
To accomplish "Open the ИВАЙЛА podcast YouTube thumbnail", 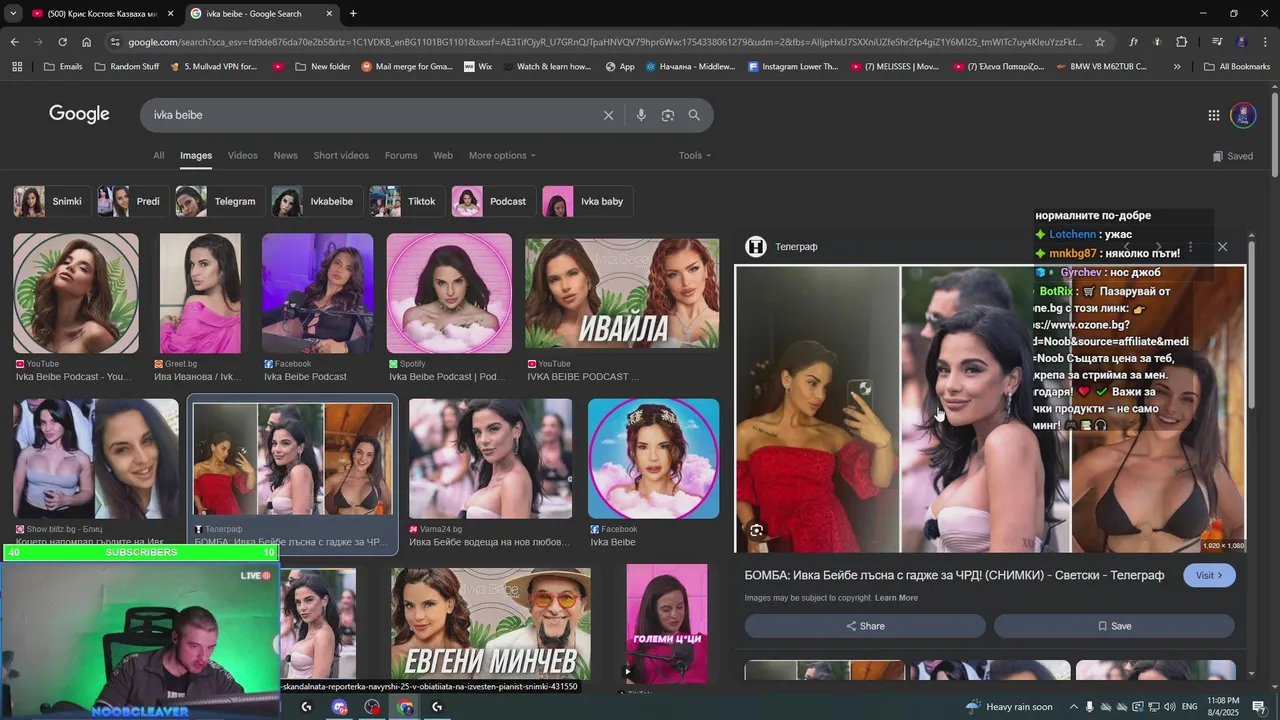I will [622, 293].
